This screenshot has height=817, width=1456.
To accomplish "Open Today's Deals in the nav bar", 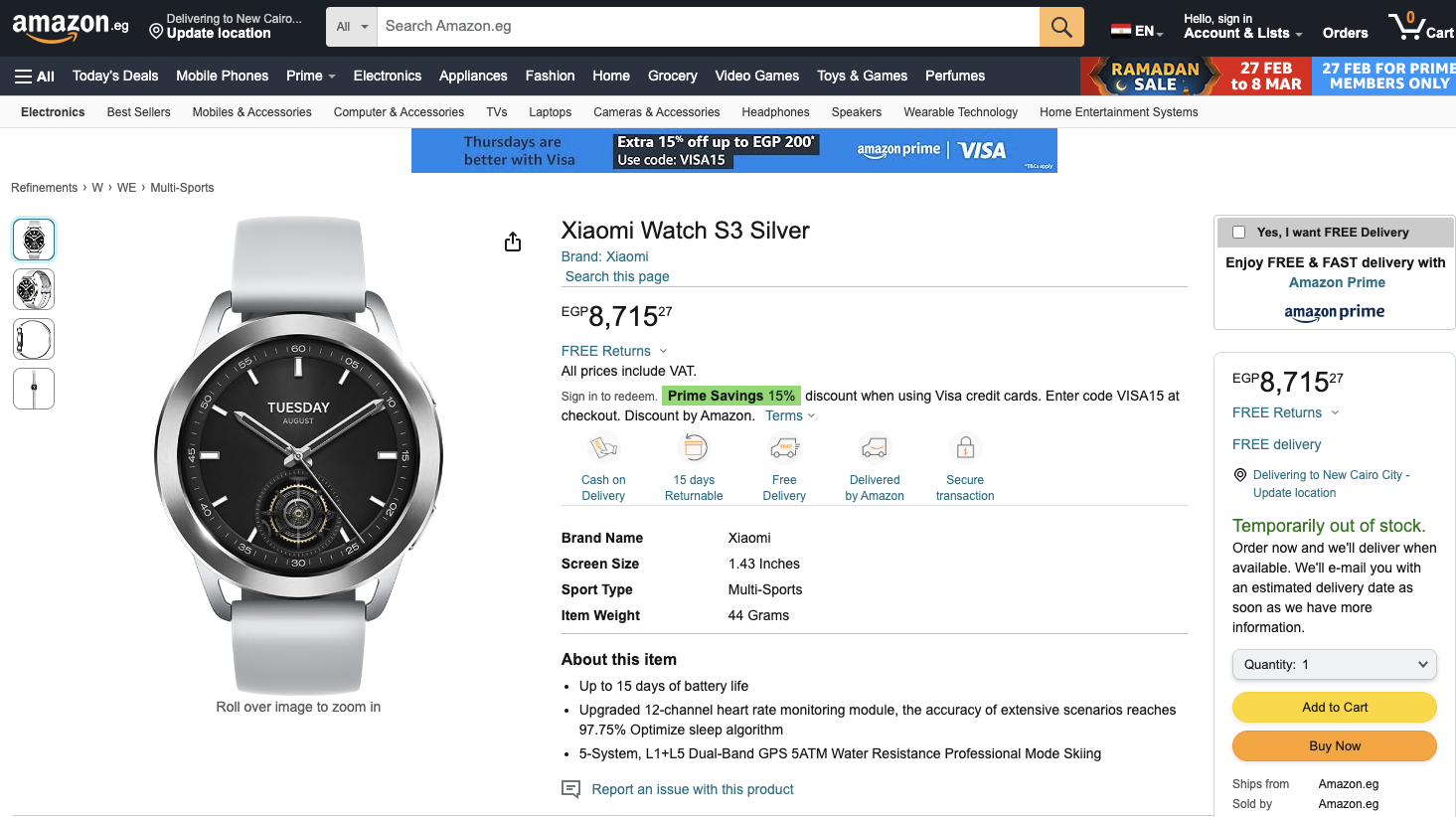I will tap(115, 76).
